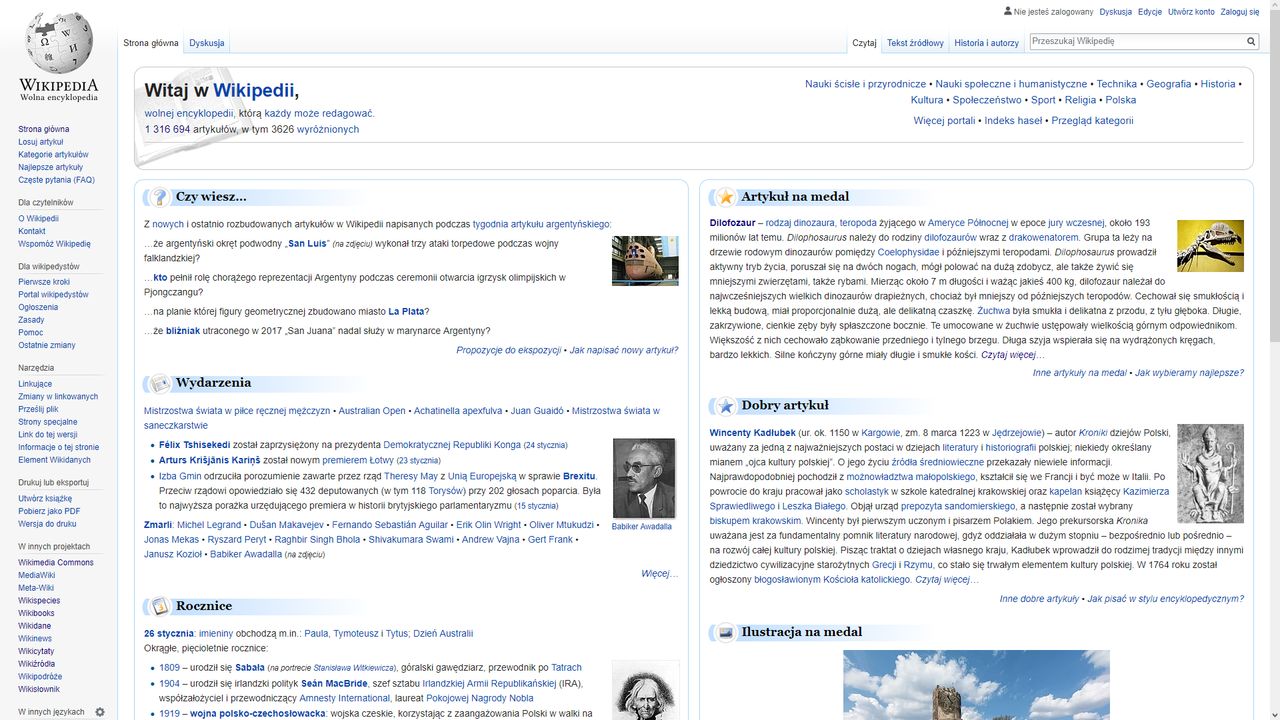Click the 'Czy wiesz' question mark icon

159,197
